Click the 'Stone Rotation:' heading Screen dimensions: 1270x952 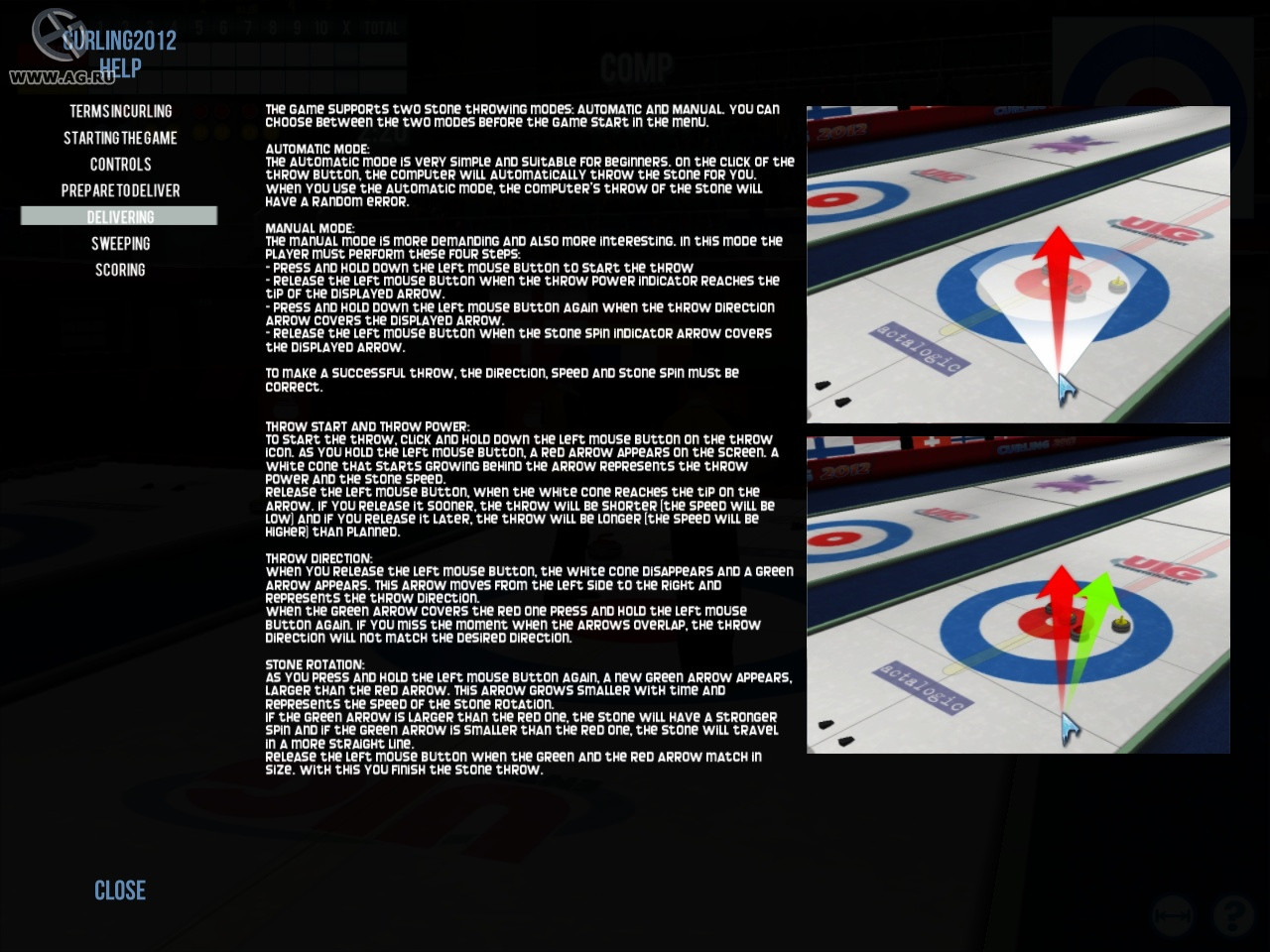[x=315, y=664]
